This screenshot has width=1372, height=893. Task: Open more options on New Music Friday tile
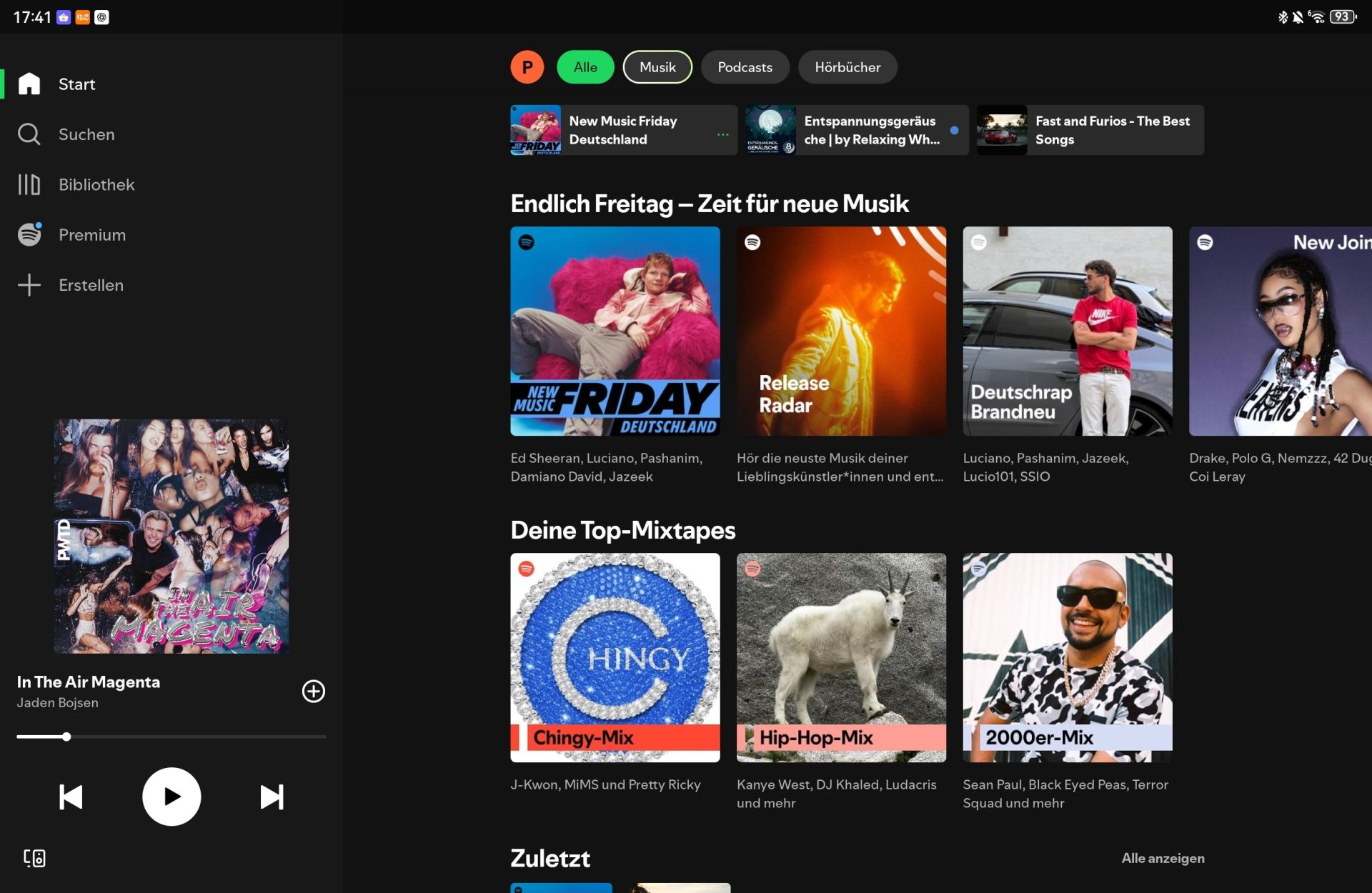coord(723,134)
